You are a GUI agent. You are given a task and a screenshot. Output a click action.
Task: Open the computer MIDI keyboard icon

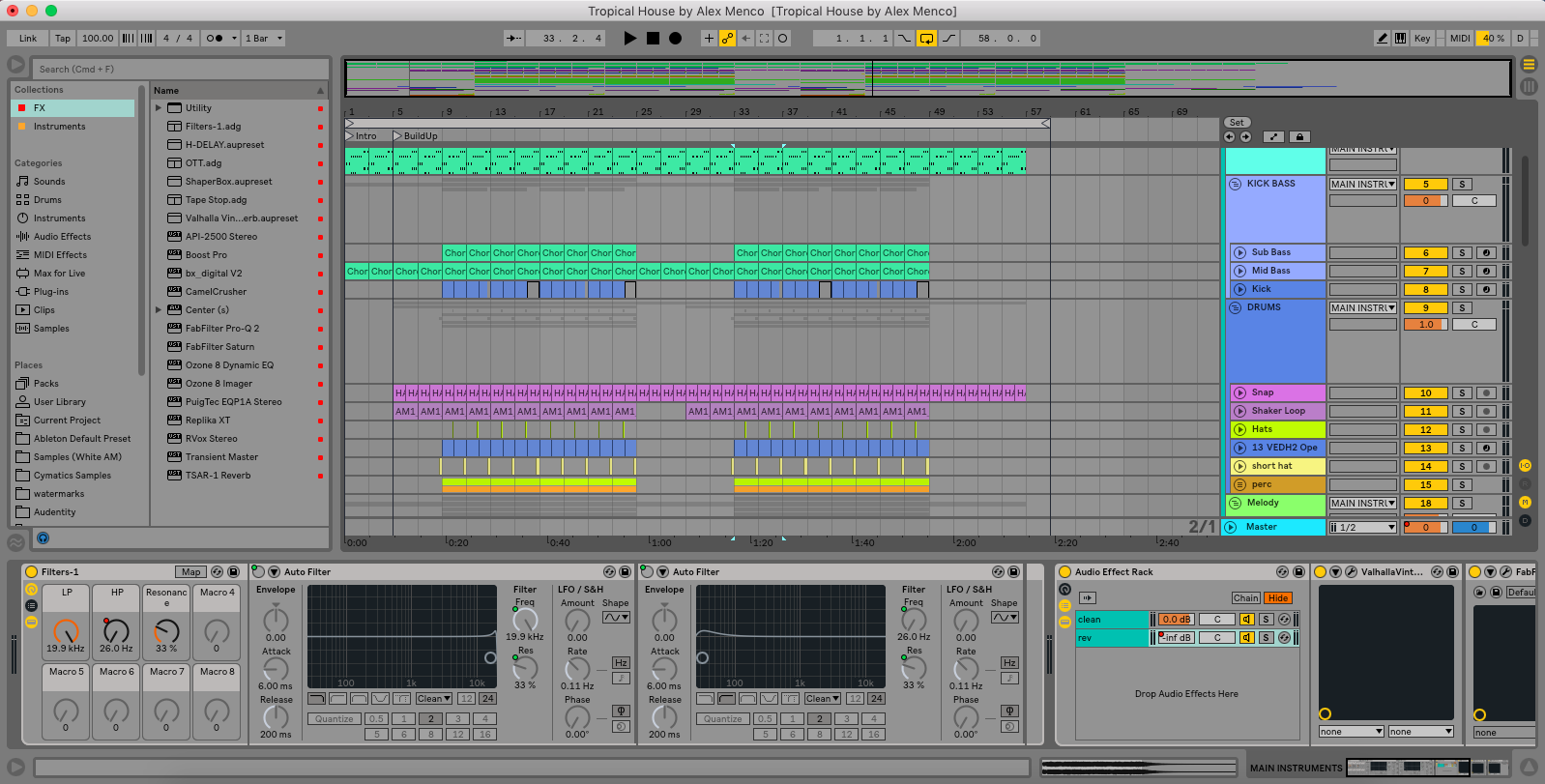click(1400, 39)
